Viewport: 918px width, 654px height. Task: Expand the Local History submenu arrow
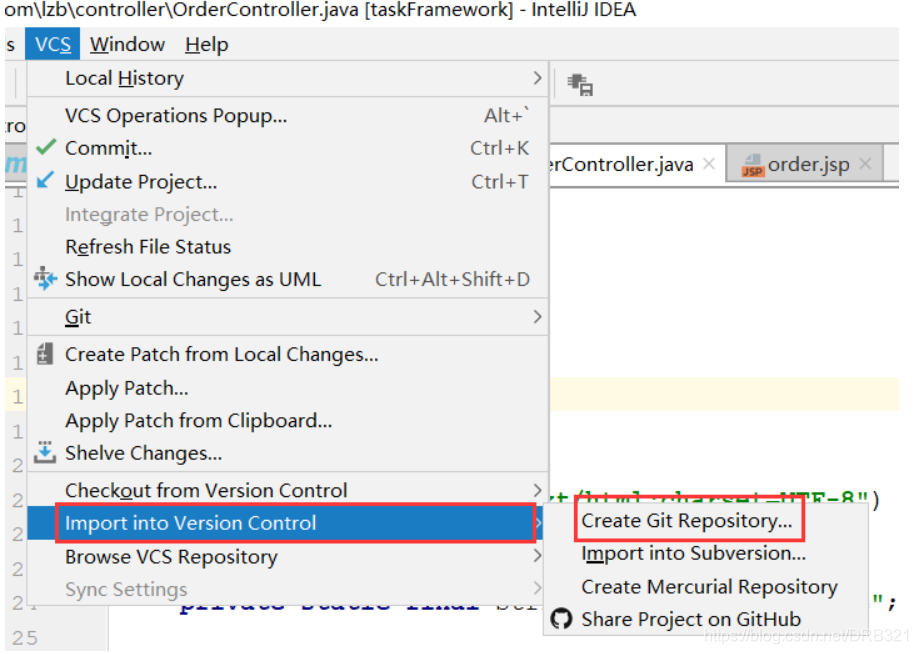537,78
